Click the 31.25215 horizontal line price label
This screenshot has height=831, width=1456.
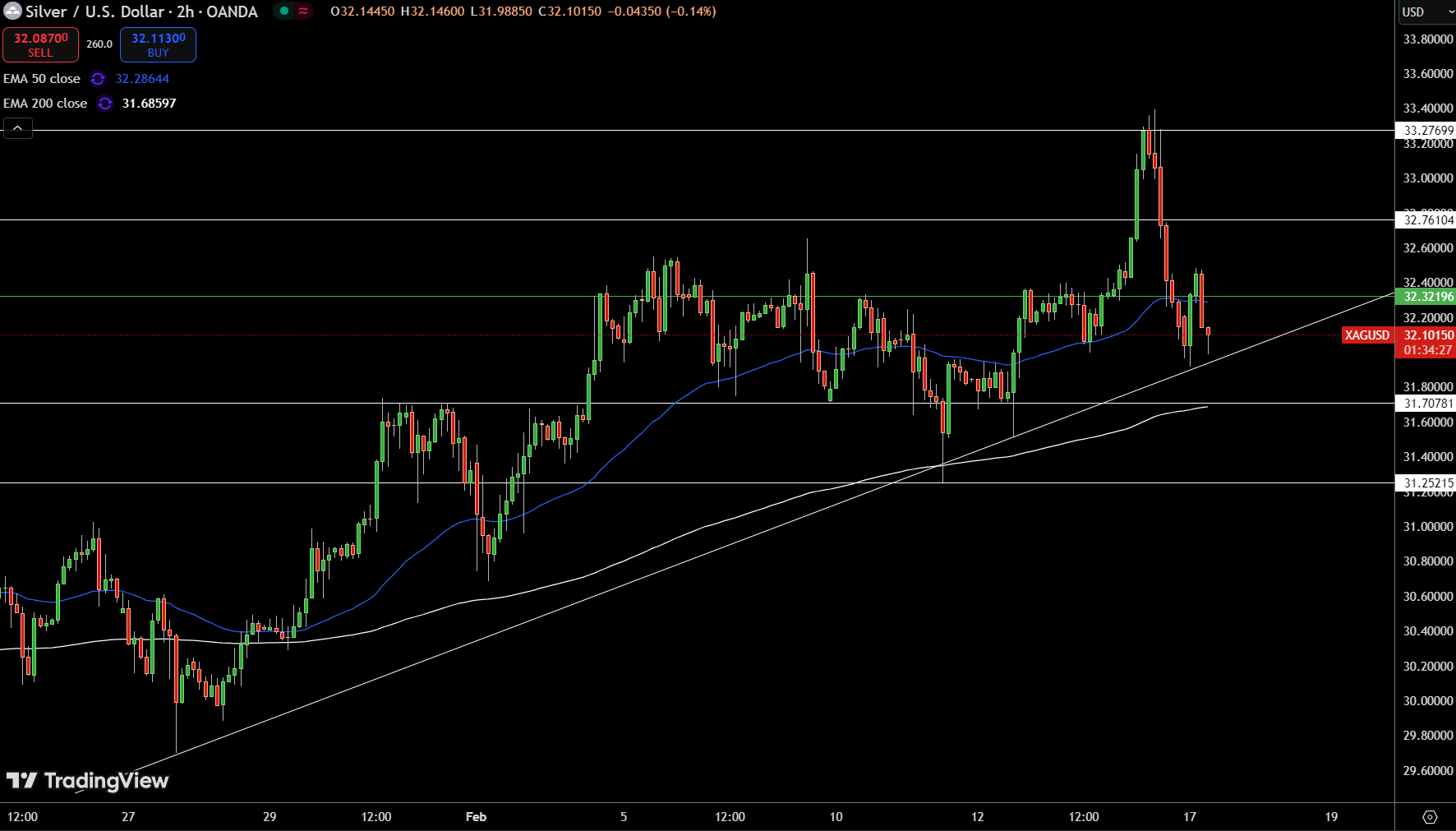(1426, 482)
